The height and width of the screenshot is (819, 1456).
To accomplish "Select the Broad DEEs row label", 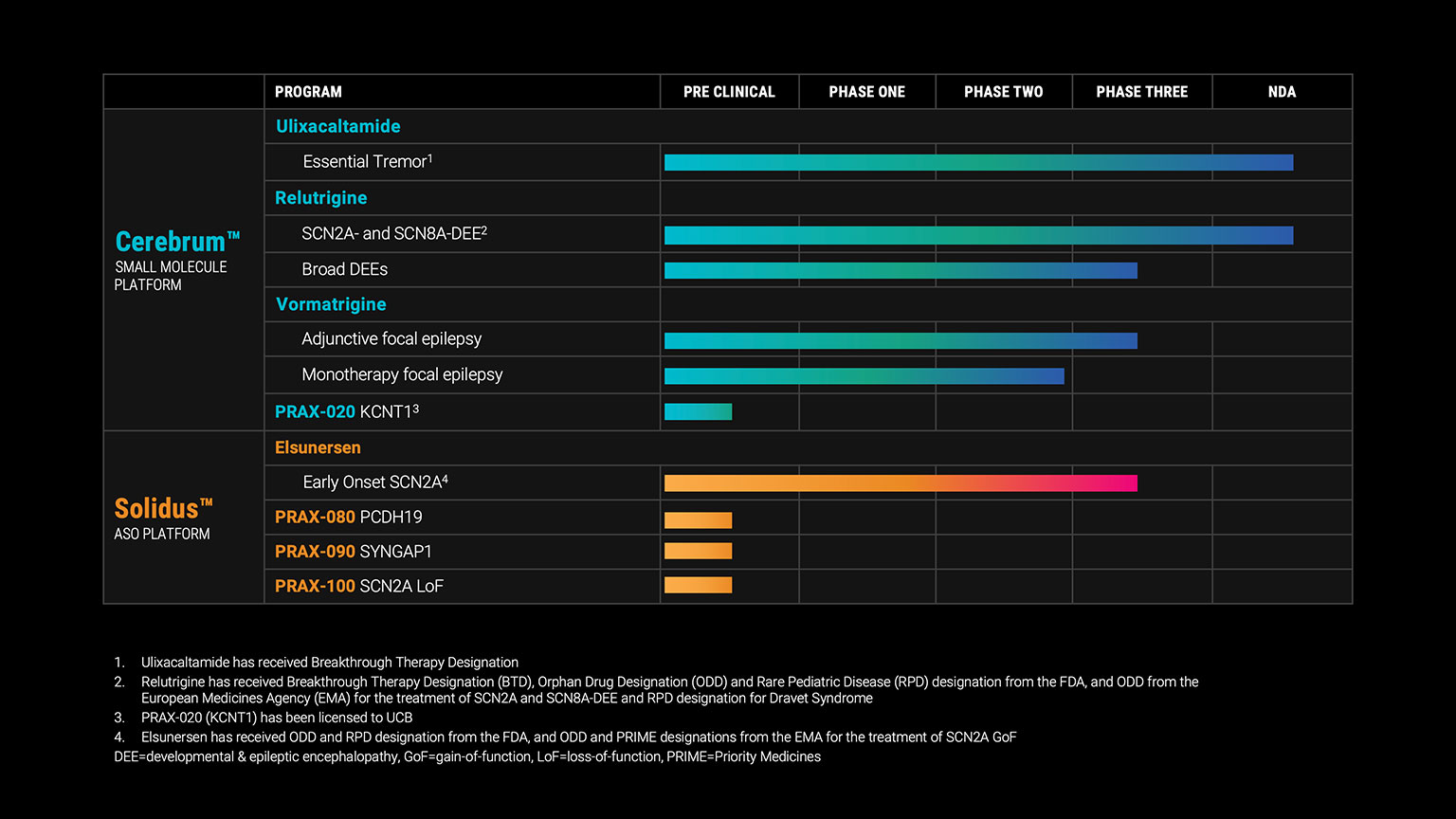I will pos(344,269).
